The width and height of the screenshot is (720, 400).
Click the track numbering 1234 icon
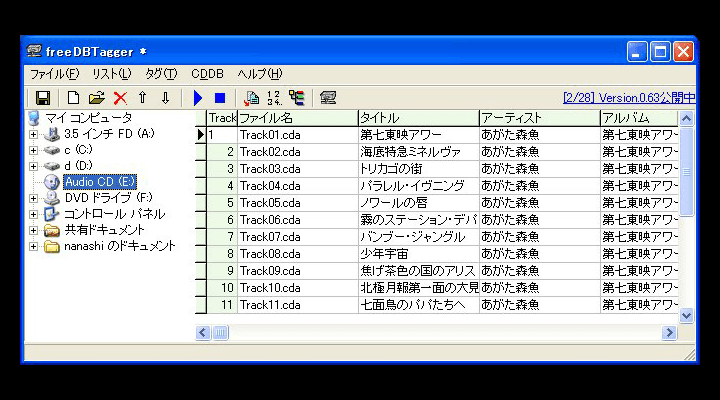(273, 98)
